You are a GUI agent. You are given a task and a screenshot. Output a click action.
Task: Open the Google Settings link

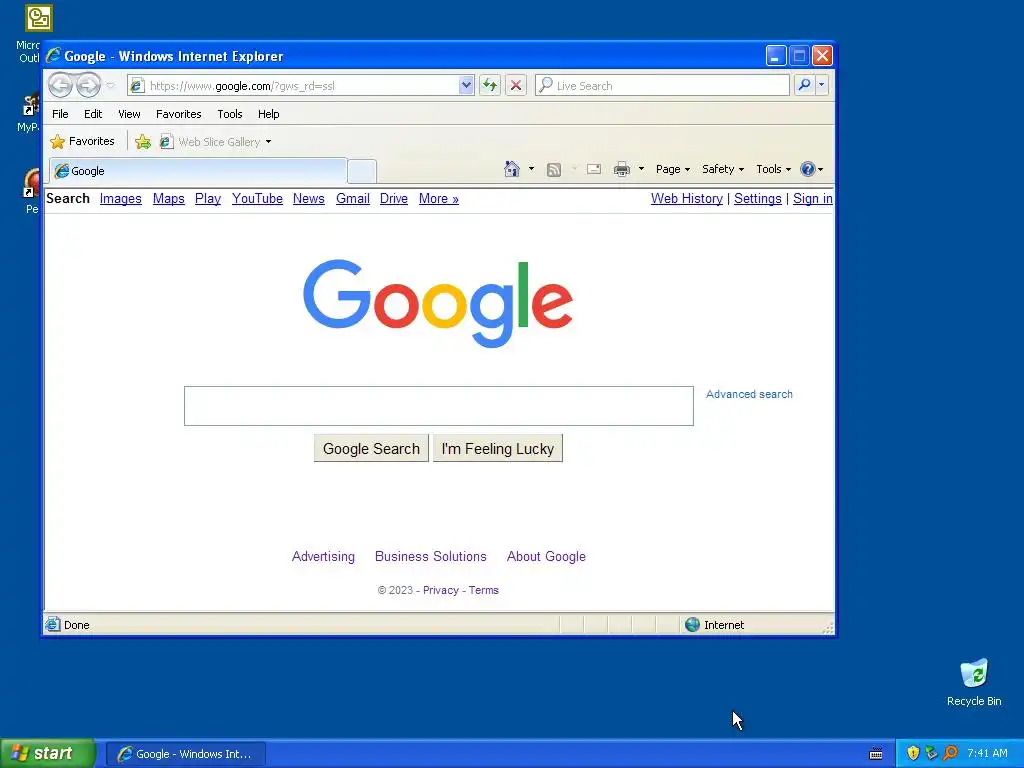coord(758,199)
